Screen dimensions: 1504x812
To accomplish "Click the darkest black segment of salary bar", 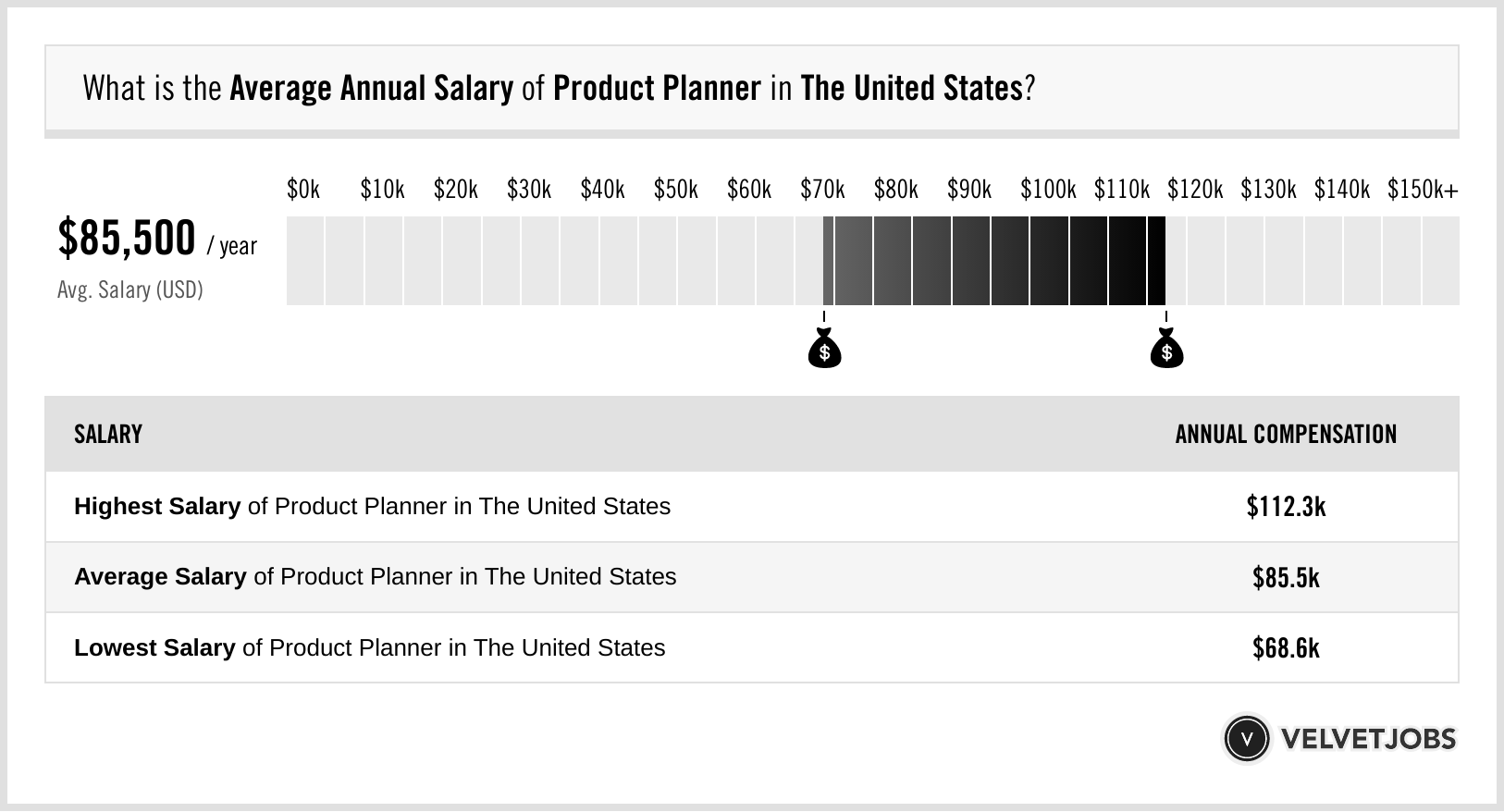I will pos(1156,261).
